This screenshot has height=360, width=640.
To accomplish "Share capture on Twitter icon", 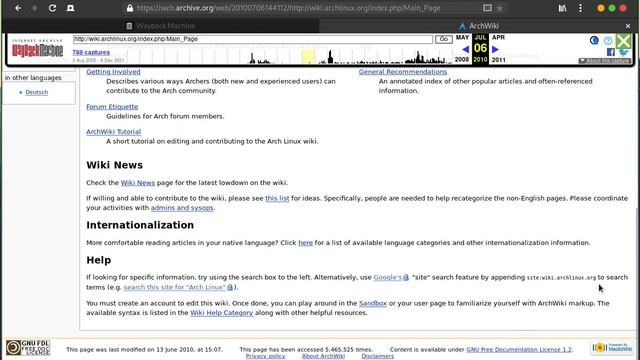I will click(624, 52).
